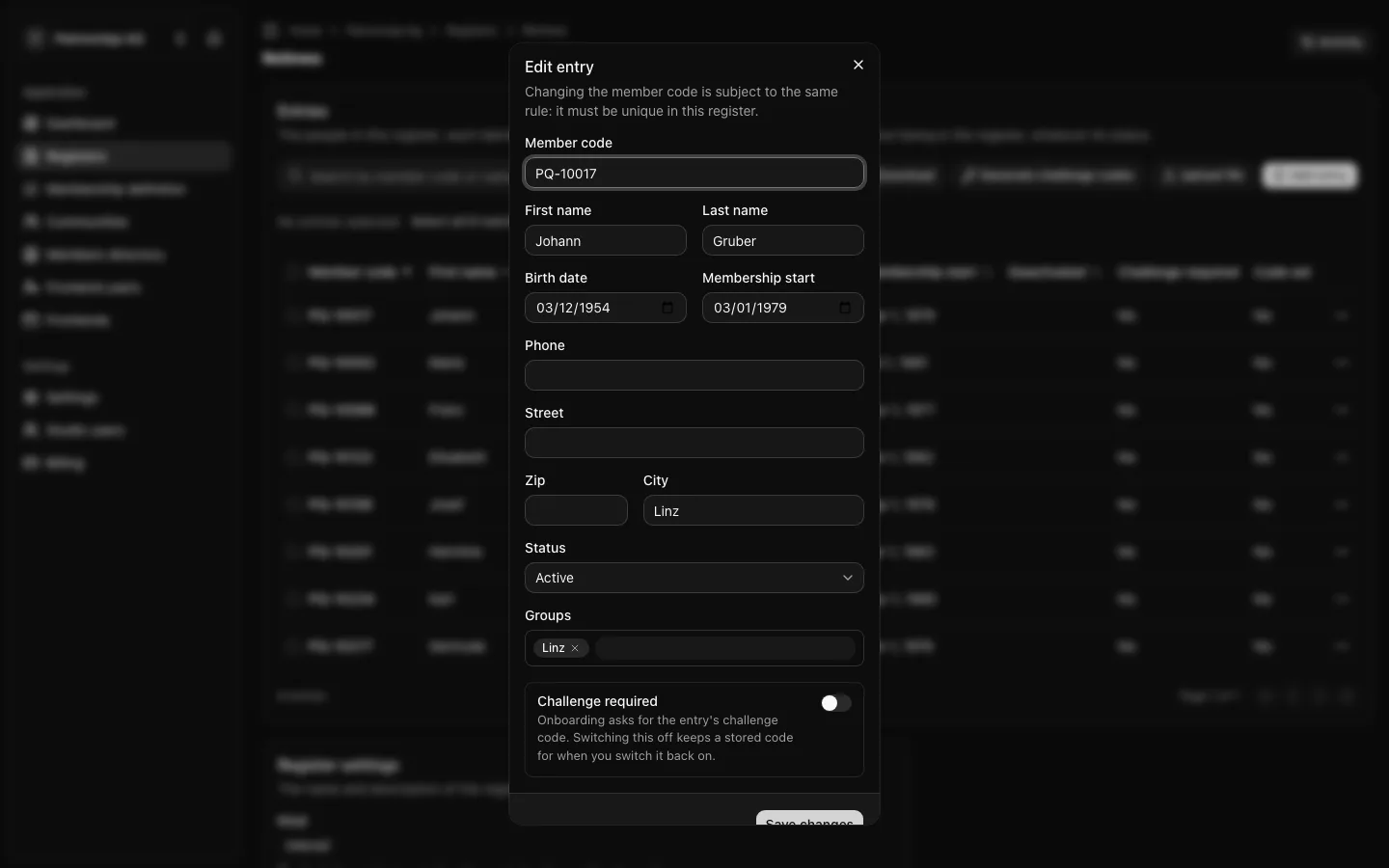Click the "Challenge required" heading text
The height and width of the screenshot is (868, 1389).
(x=597, y=701)
